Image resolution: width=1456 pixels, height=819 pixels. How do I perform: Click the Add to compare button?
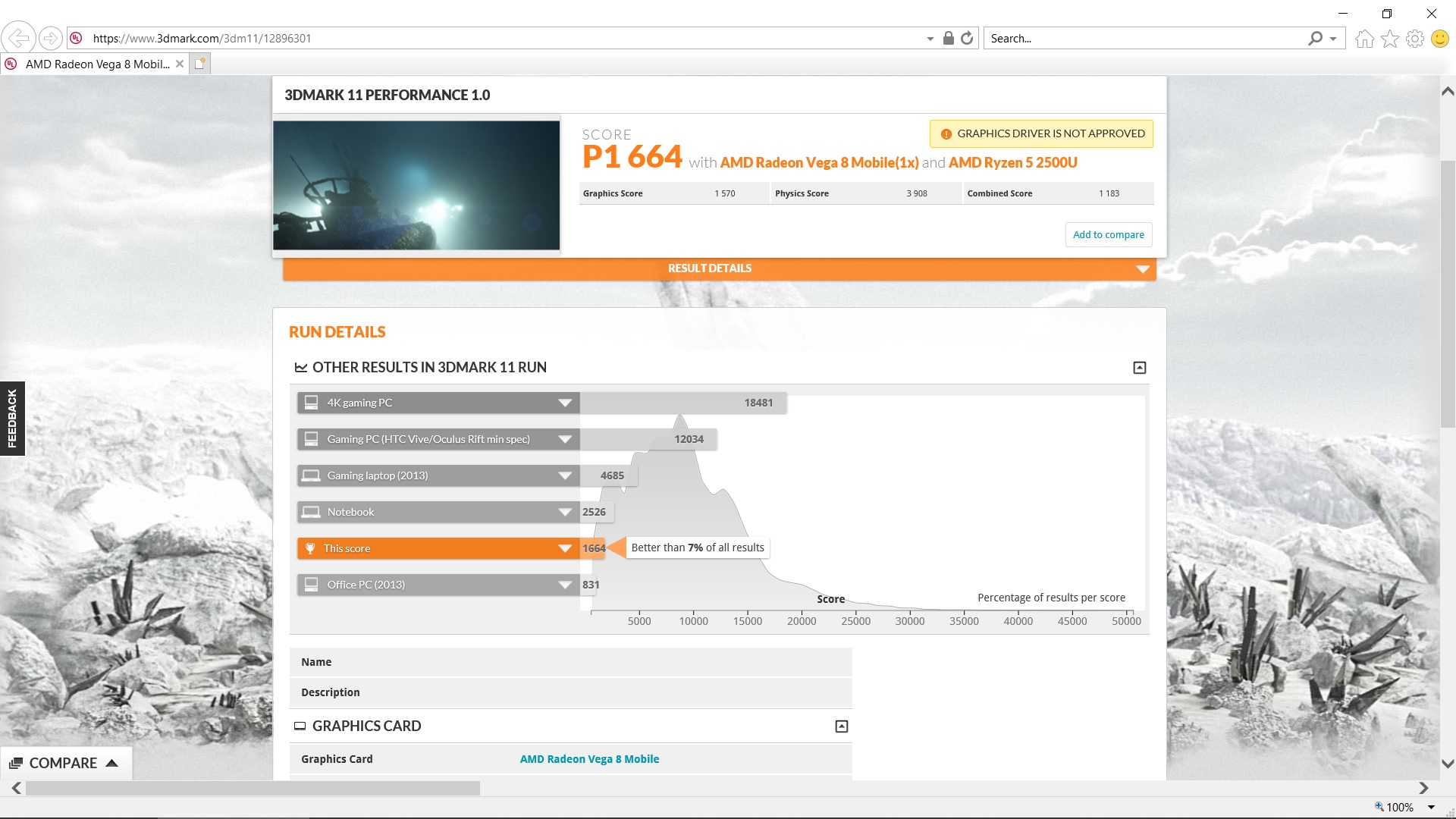(x=1108, y=234)
